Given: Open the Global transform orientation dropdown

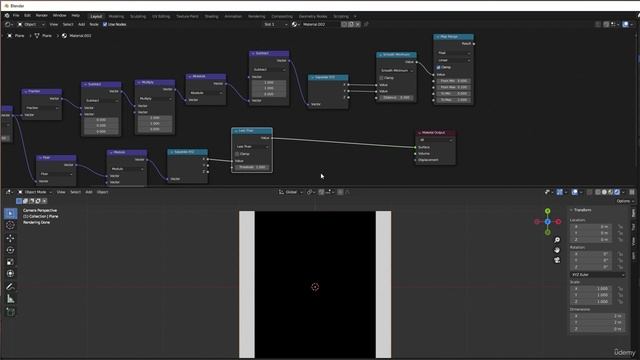Looking at the screenshot, I should pyautogui.click(x=291, y=192).
